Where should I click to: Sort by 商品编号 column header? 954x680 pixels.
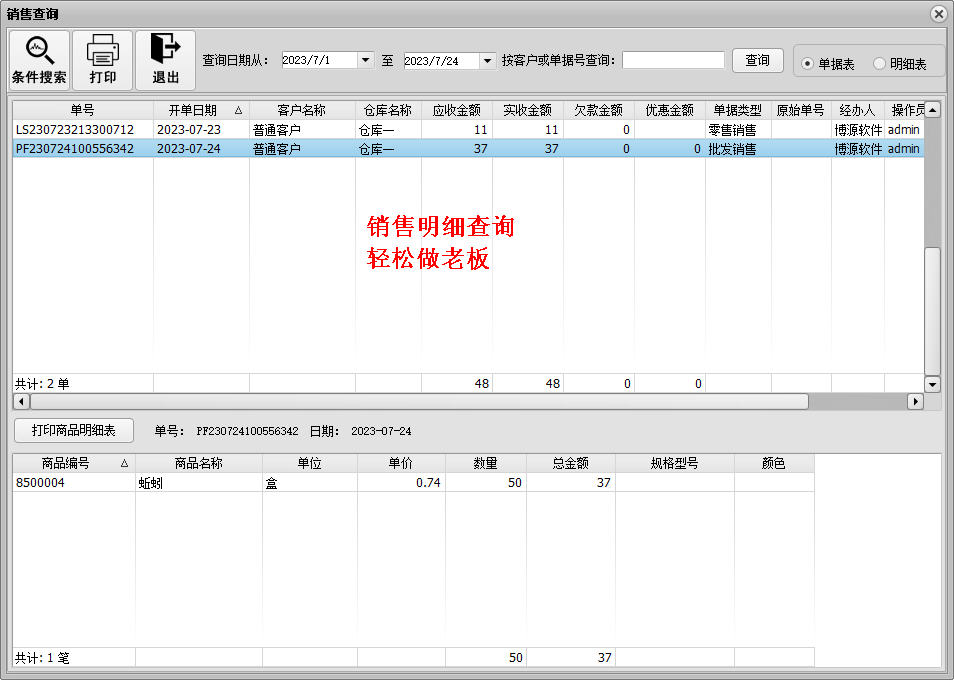(x=73, y=464)
